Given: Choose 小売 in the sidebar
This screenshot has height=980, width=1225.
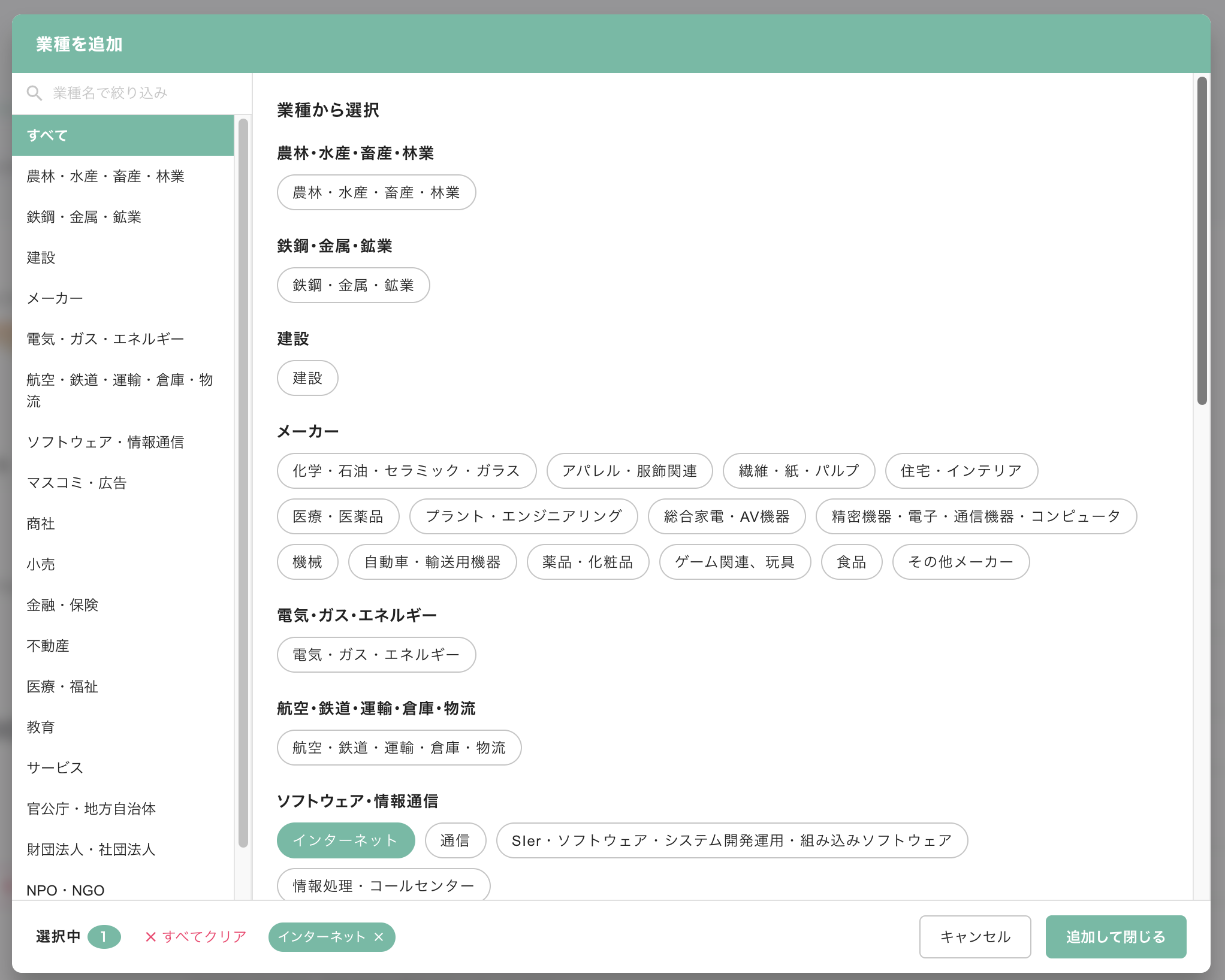Looking at the screenshot, I should click(x=123, y=564).
